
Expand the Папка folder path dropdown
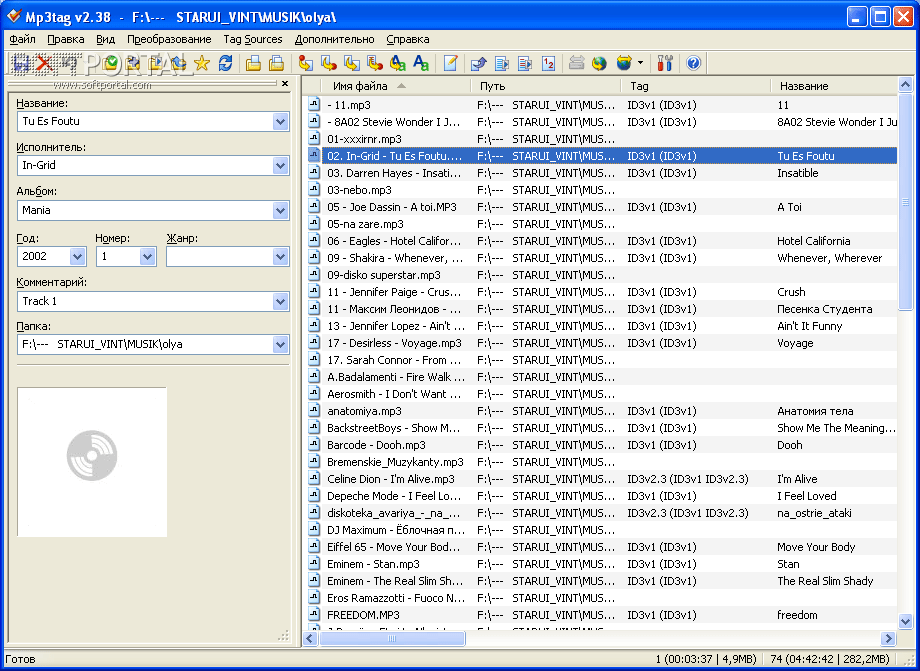pyautogui.click(x=280, y=344)
